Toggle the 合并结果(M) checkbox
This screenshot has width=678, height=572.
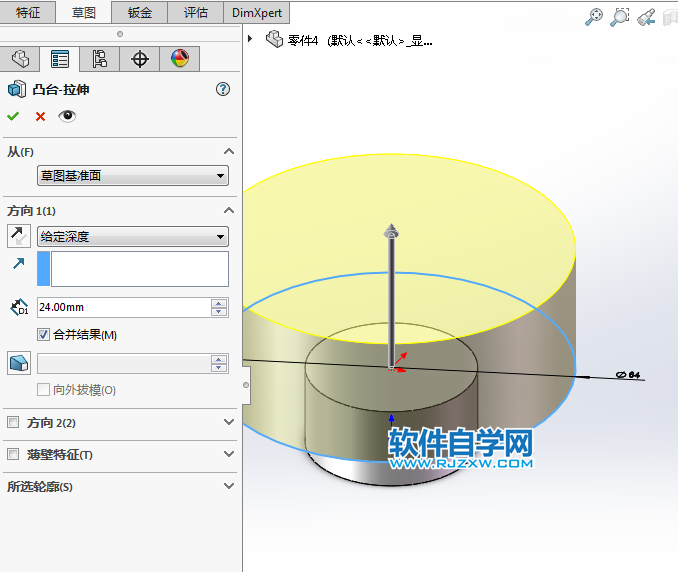coord(43,334)
